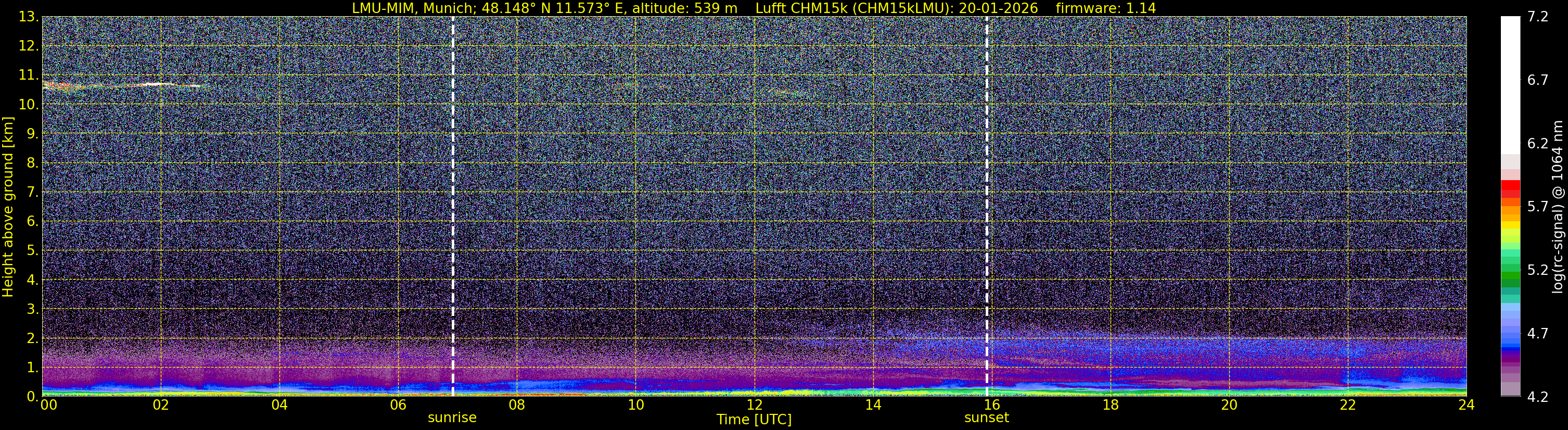1568x430 pixels.
Task: Click the time tick label '12'
Action: pos(754,405)
